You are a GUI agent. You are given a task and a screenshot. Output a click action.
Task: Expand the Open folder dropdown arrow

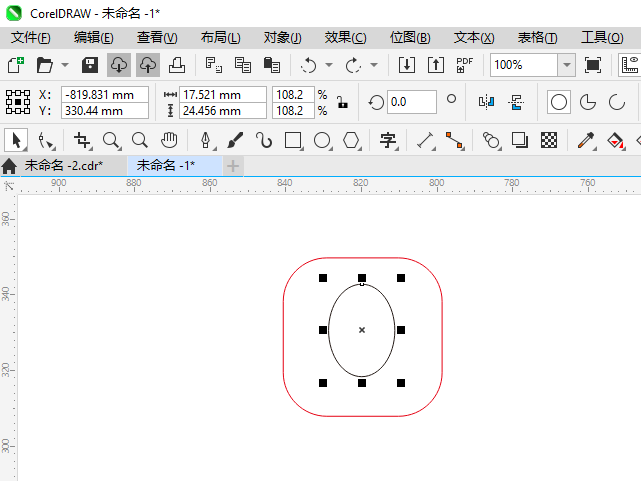point(65,65)
